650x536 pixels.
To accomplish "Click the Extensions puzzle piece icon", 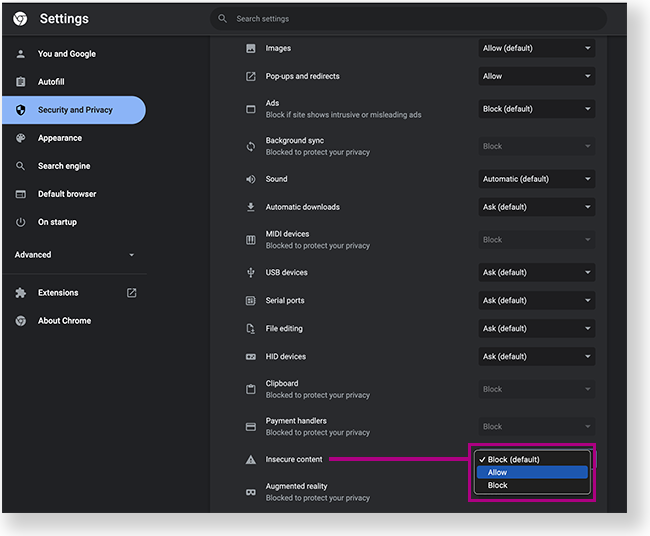I will pyautogui.click(x=20, y=293).
